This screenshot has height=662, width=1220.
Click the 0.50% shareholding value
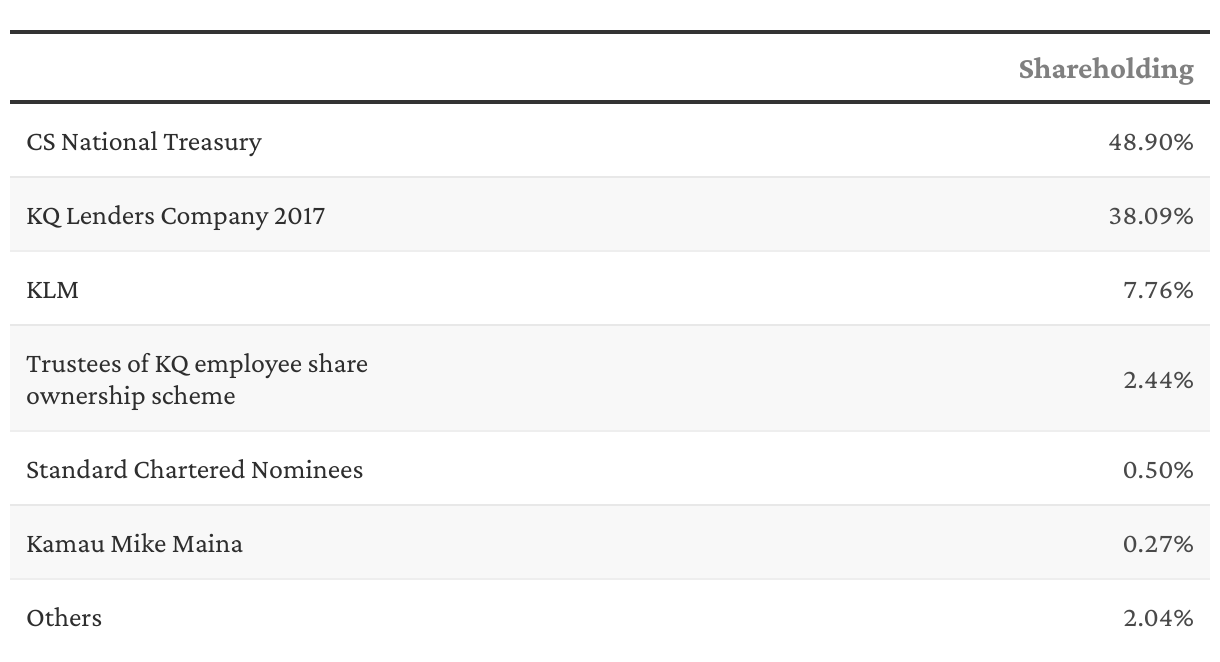1158,469
